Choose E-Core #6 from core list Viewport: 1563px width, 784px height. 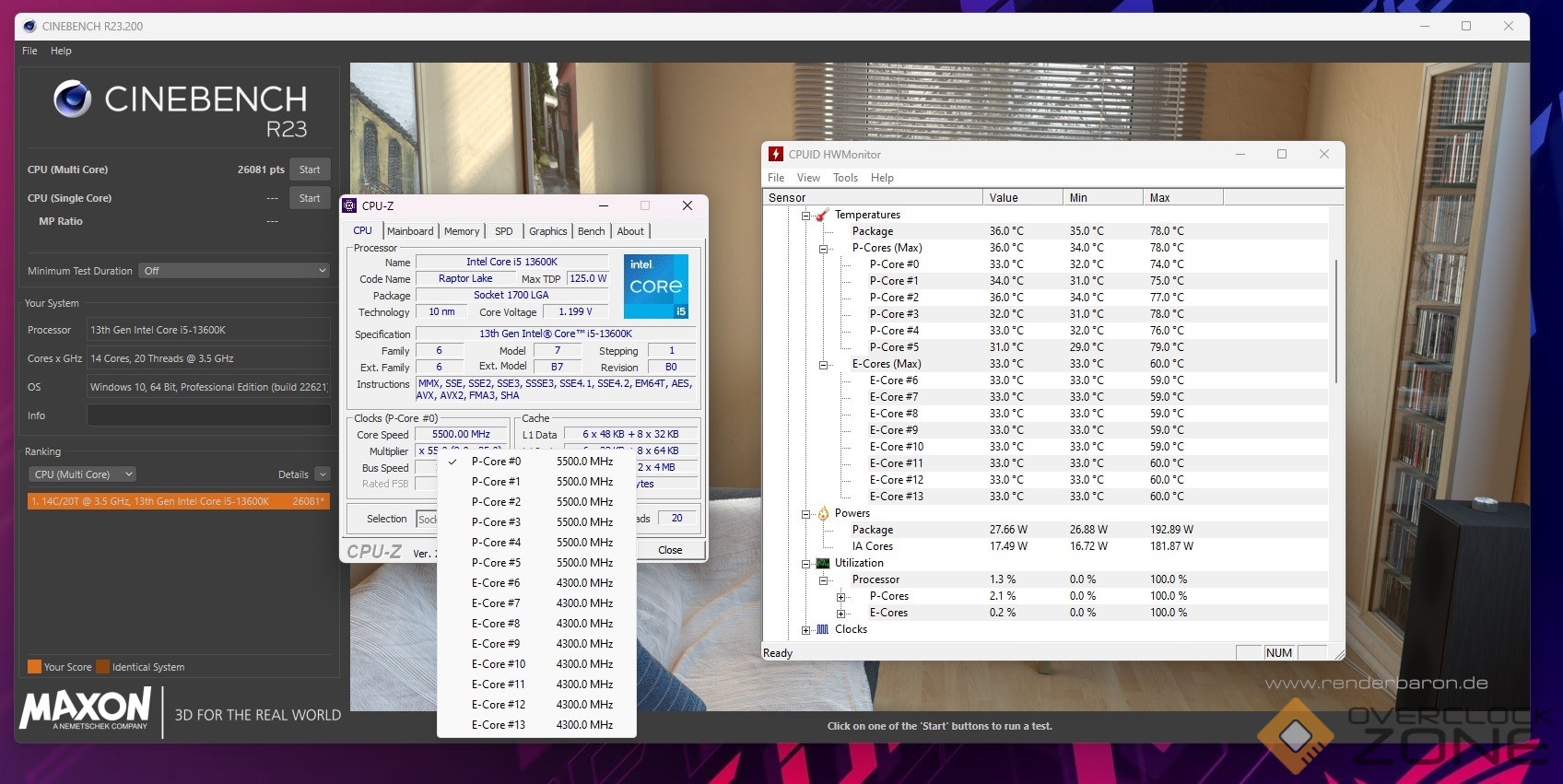[496, 583]
